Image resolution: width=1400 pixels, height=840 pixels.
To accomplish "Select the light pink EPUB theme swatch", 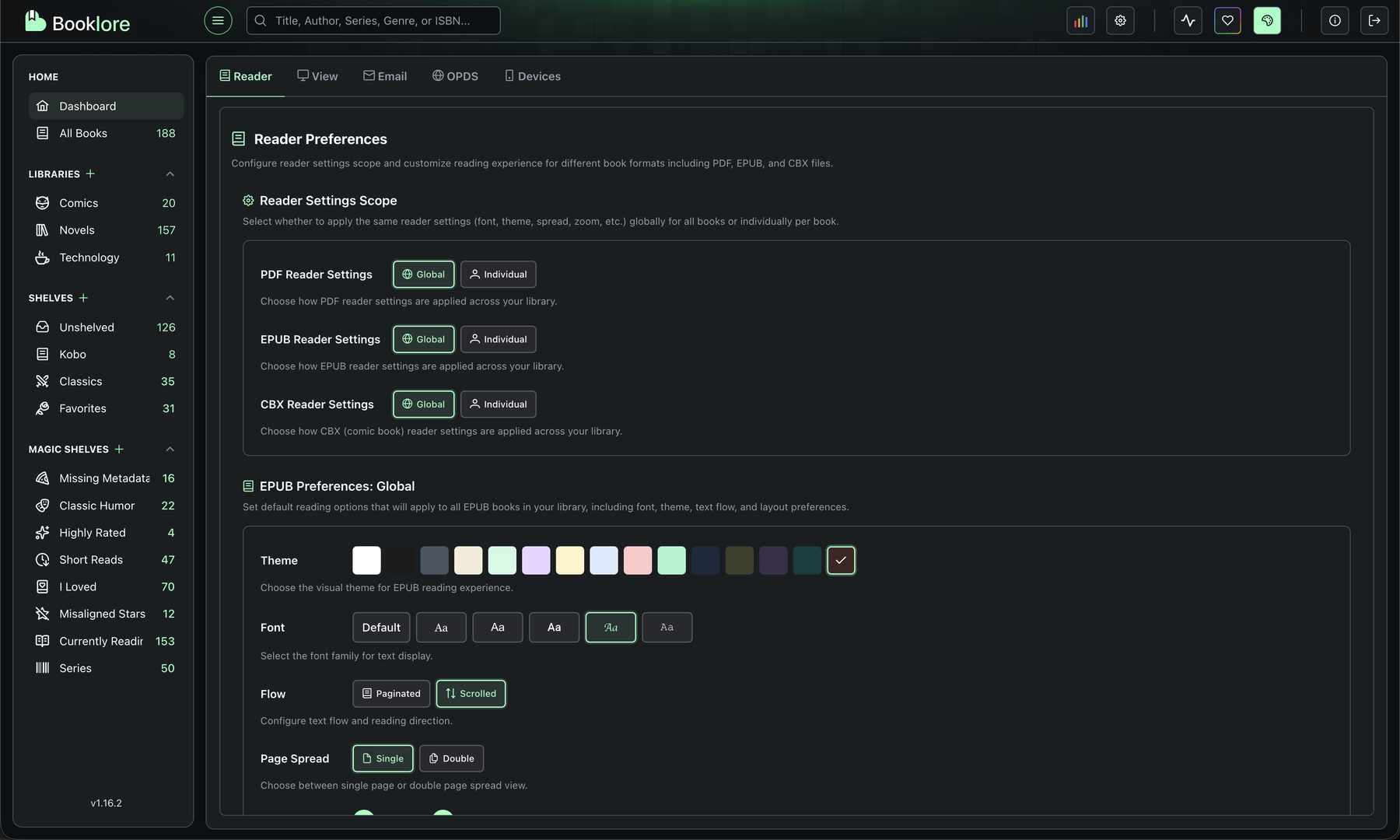I will point(638,560).
